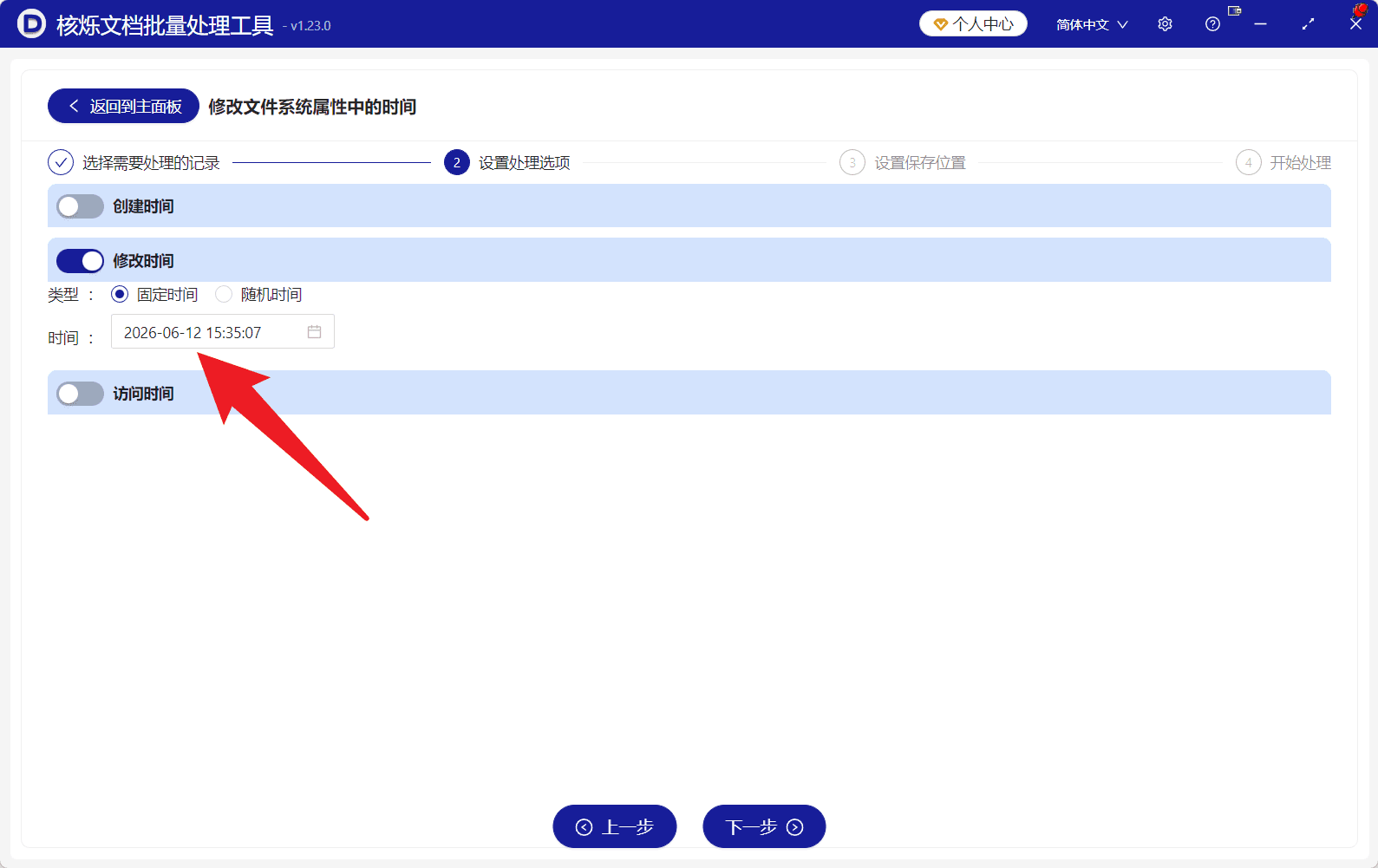Select the 固定时间 radio button
1378x868 pixels.
click(x=120, y=294)
